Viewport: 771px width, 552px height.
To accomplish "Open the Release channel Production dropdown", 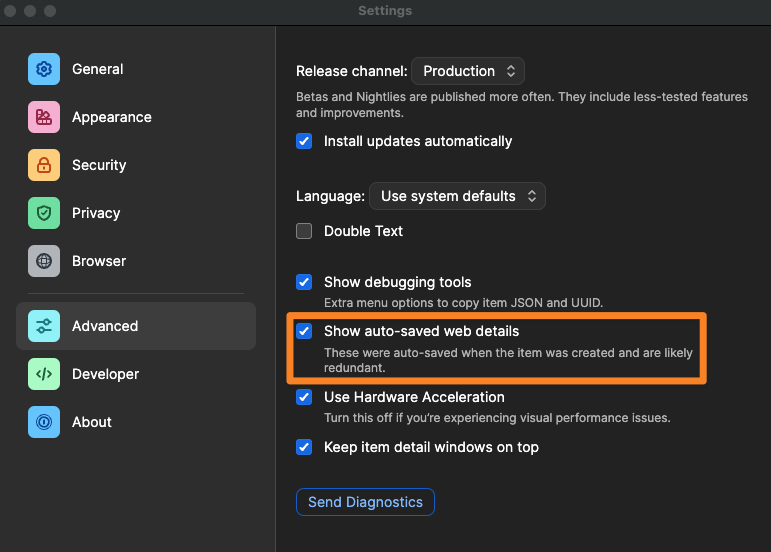I will 468,71.
